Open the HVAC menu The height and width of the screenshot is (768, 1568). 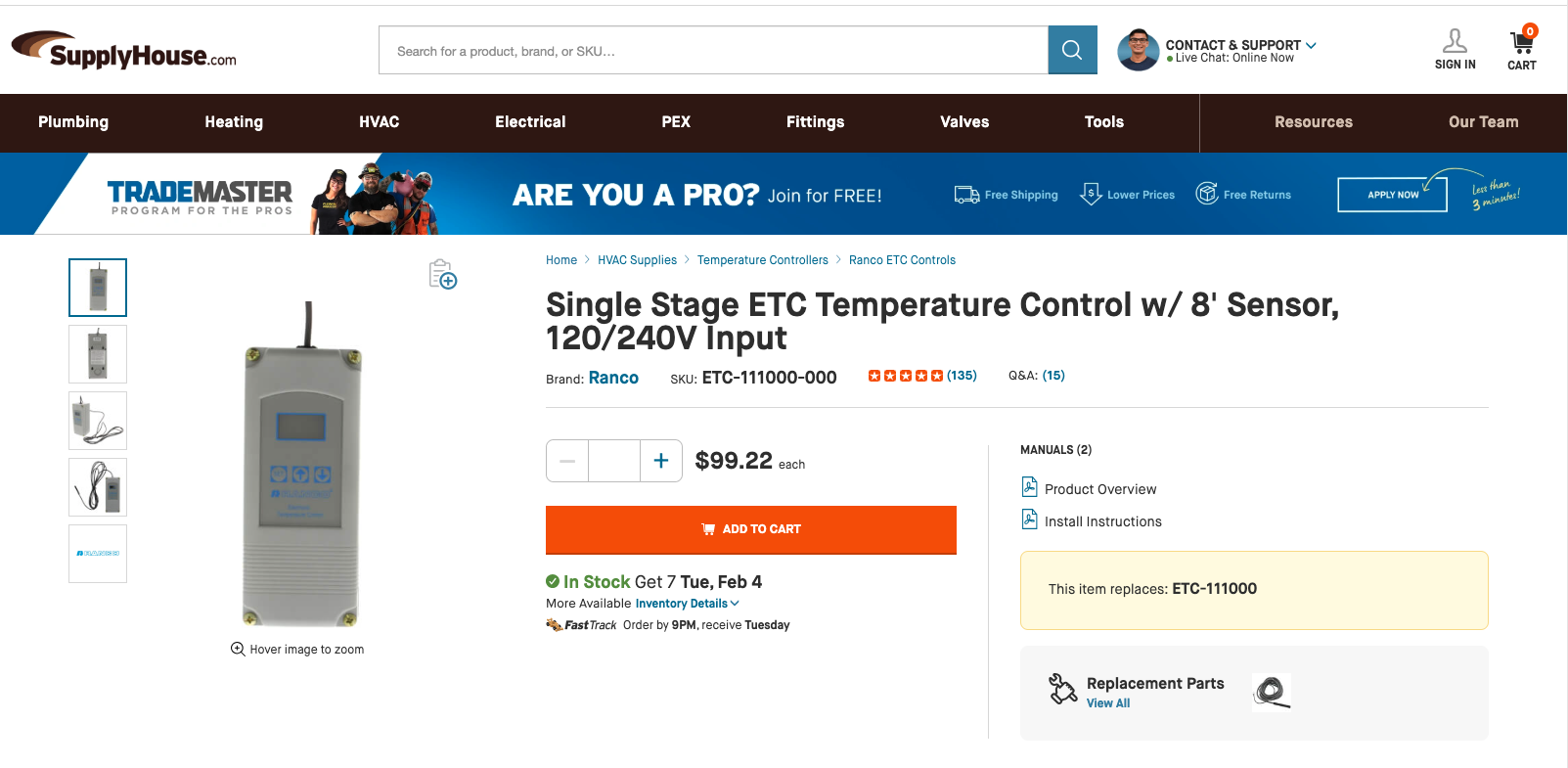[379, 122]
